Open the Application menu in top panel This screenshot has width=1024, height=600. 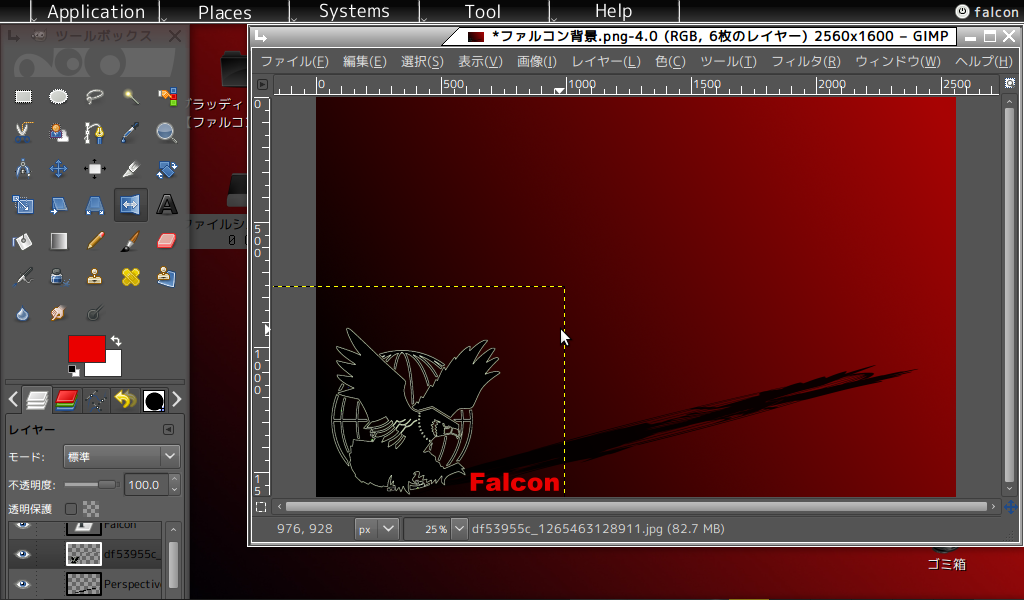96,12
